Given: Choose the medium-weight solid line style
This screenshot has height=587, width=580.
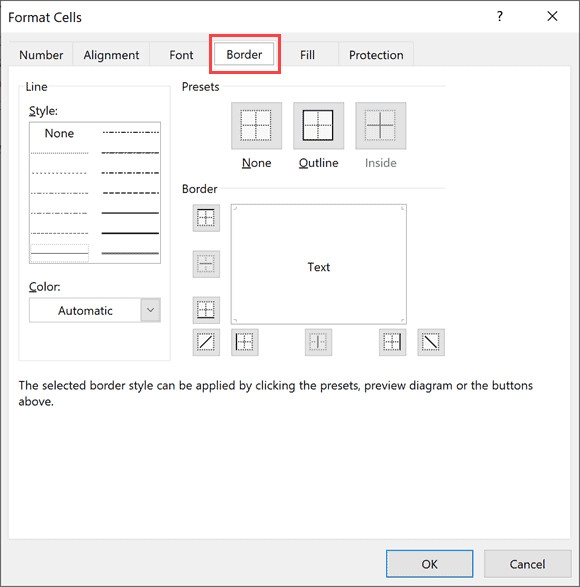Looking at the screenshot, I should coord(130,213).
